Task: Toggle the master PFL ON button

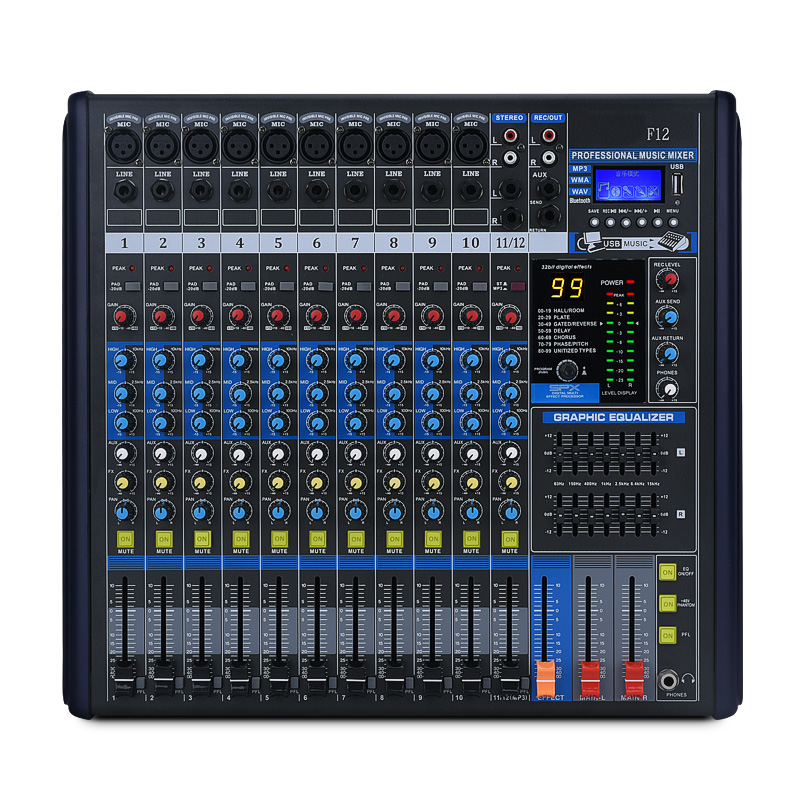Action: (x=667, y=636)
